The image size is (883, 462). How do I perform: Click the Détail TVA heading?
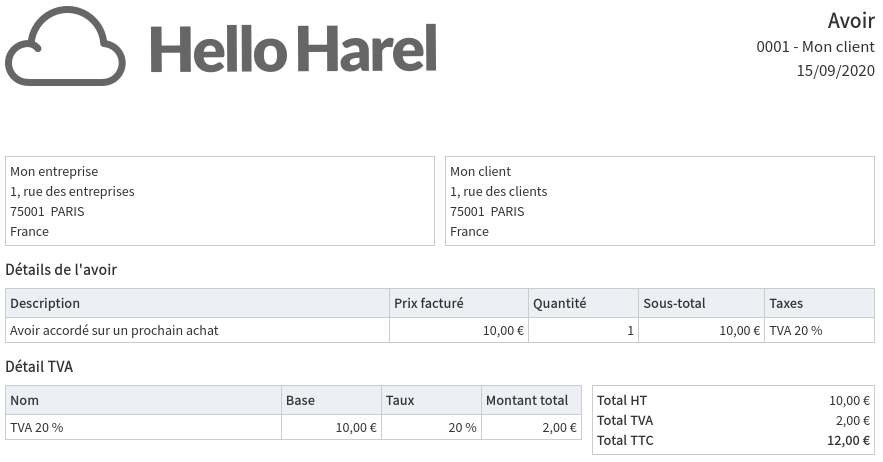pyautogui.click(x=39, y=367)
